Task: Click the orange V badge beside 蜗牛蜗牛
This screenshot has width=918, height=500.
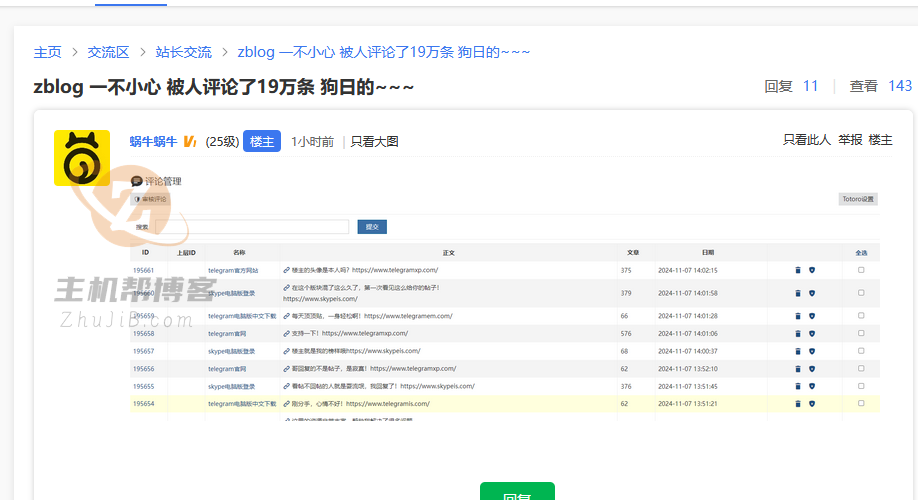Action: coord(190,141)
